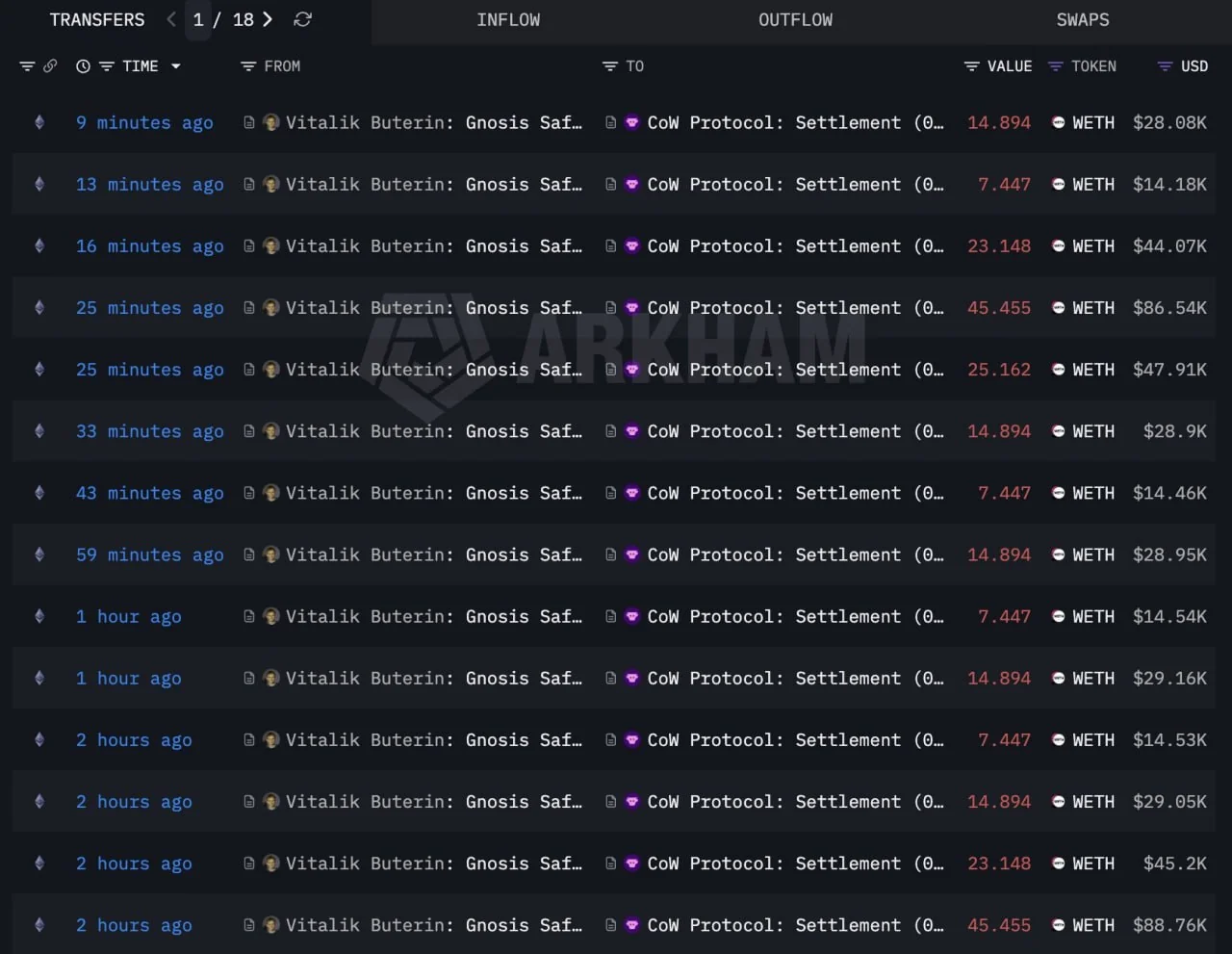Viewport: 1232px width, 954px height.
Task: Open the TIME sort dropdown arrow
Action: (176, 66)
